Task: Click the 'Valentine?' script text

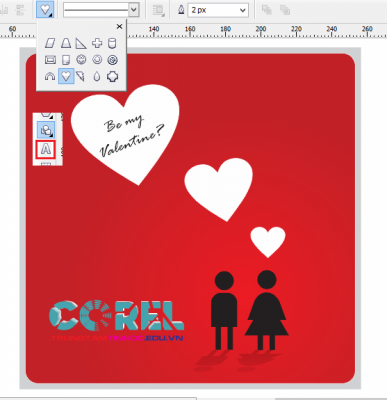Action: coord(132,141)
